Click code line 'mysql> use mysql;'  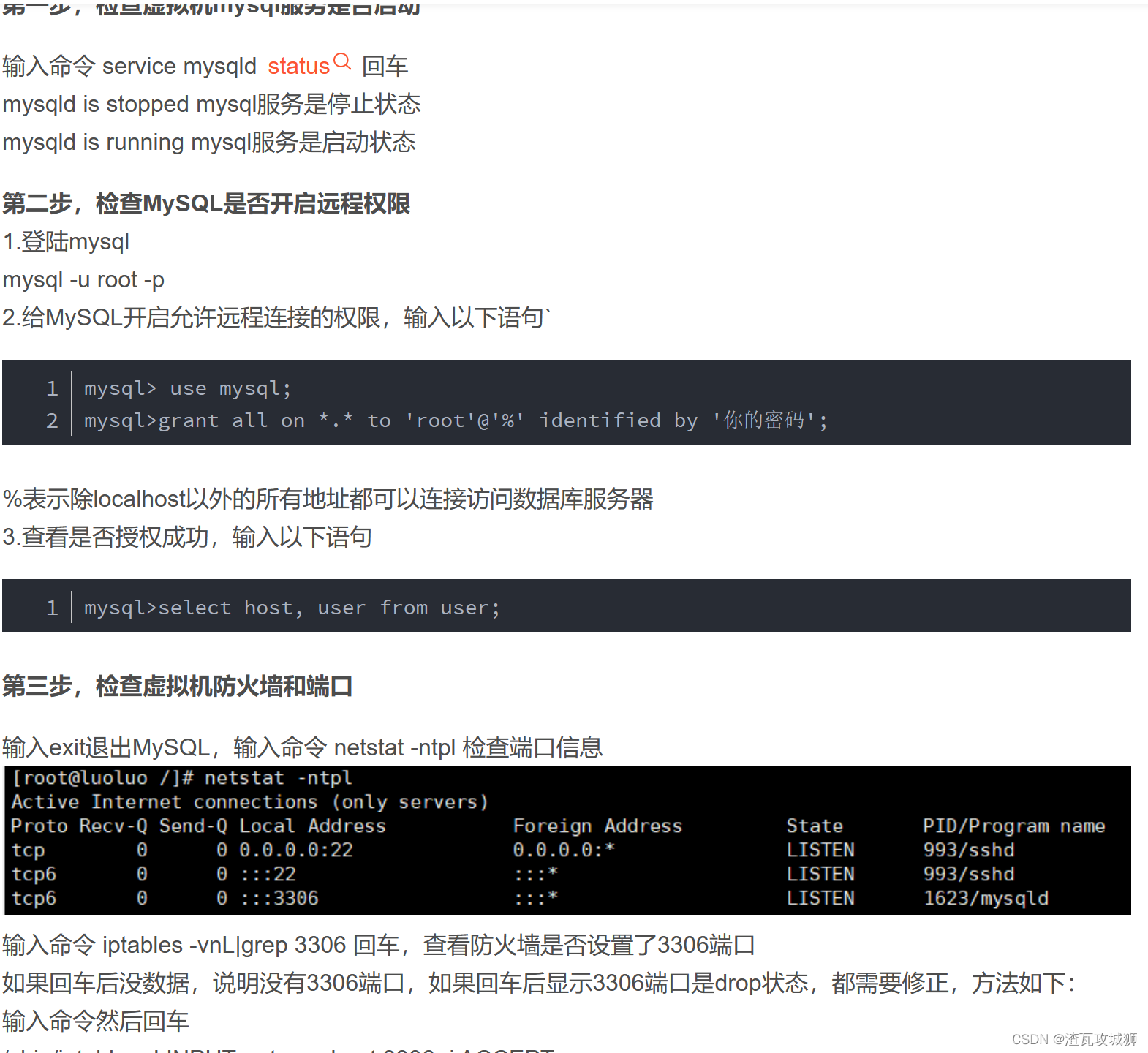[x=188, y=388]
